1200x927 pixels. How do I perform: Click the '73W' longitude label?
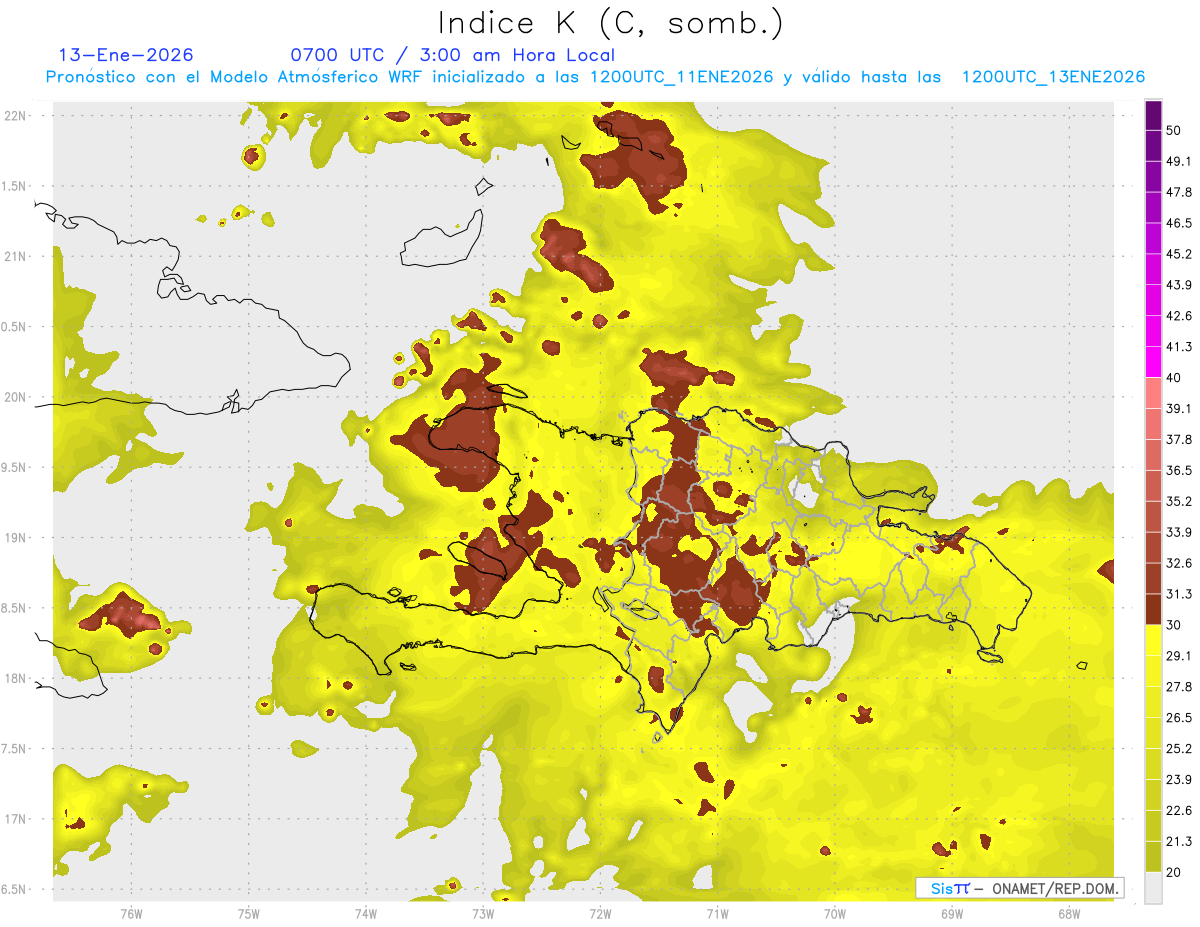483,914
